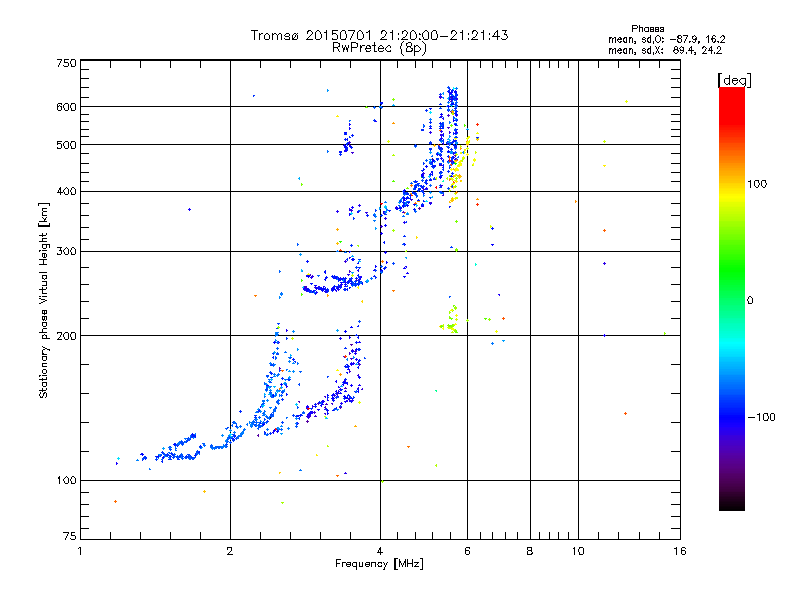Click the x-axis tick label '10'
The image size is (800, 600).
(x=578, y=551)
